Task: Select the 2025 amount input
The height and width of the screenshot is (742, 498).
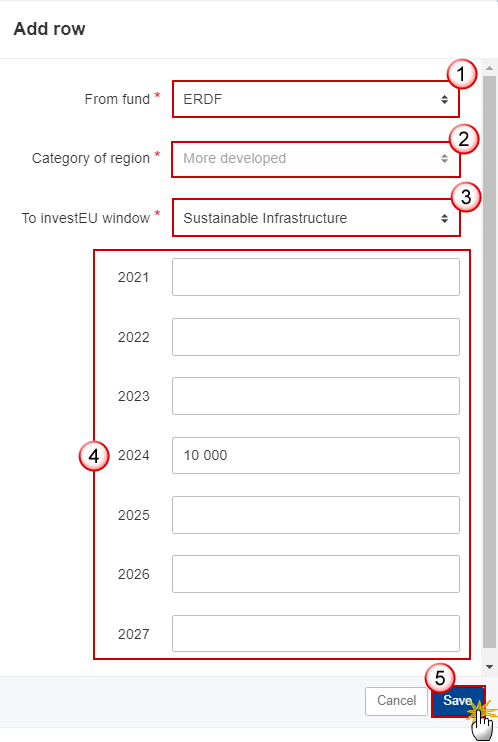Action: coord(316,515)
